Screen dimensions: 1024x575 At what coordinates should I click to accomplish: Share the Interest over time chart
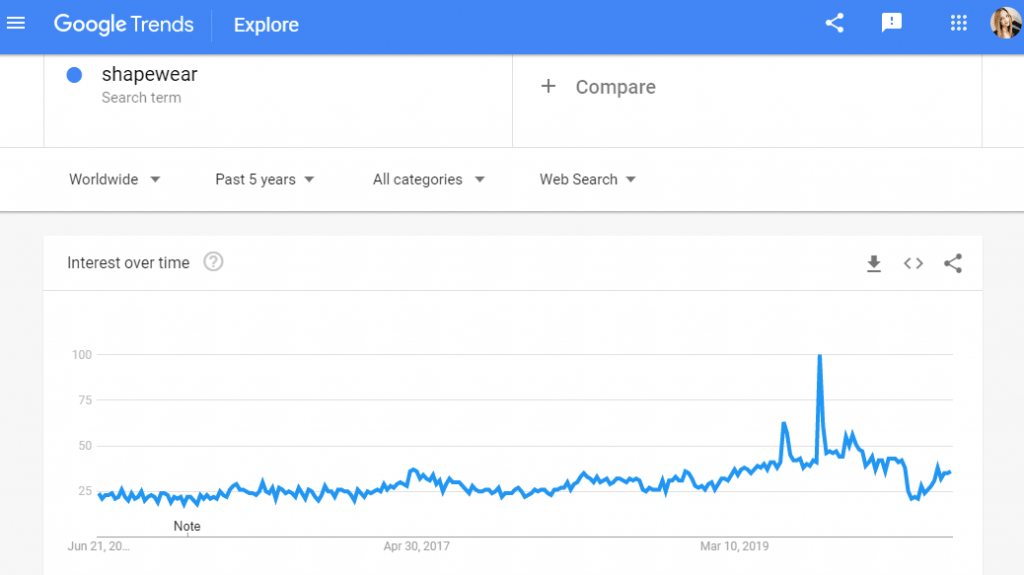[953, 263]
